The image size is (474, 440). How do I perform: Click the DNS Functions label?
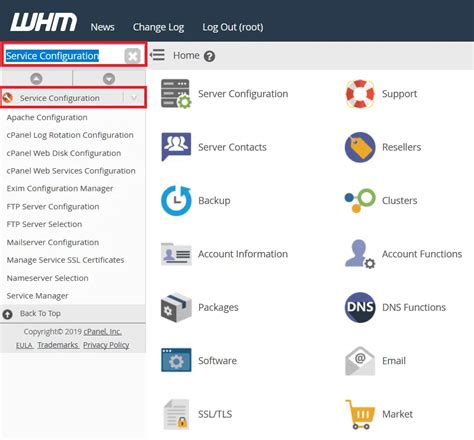click(x=414, y=307)
